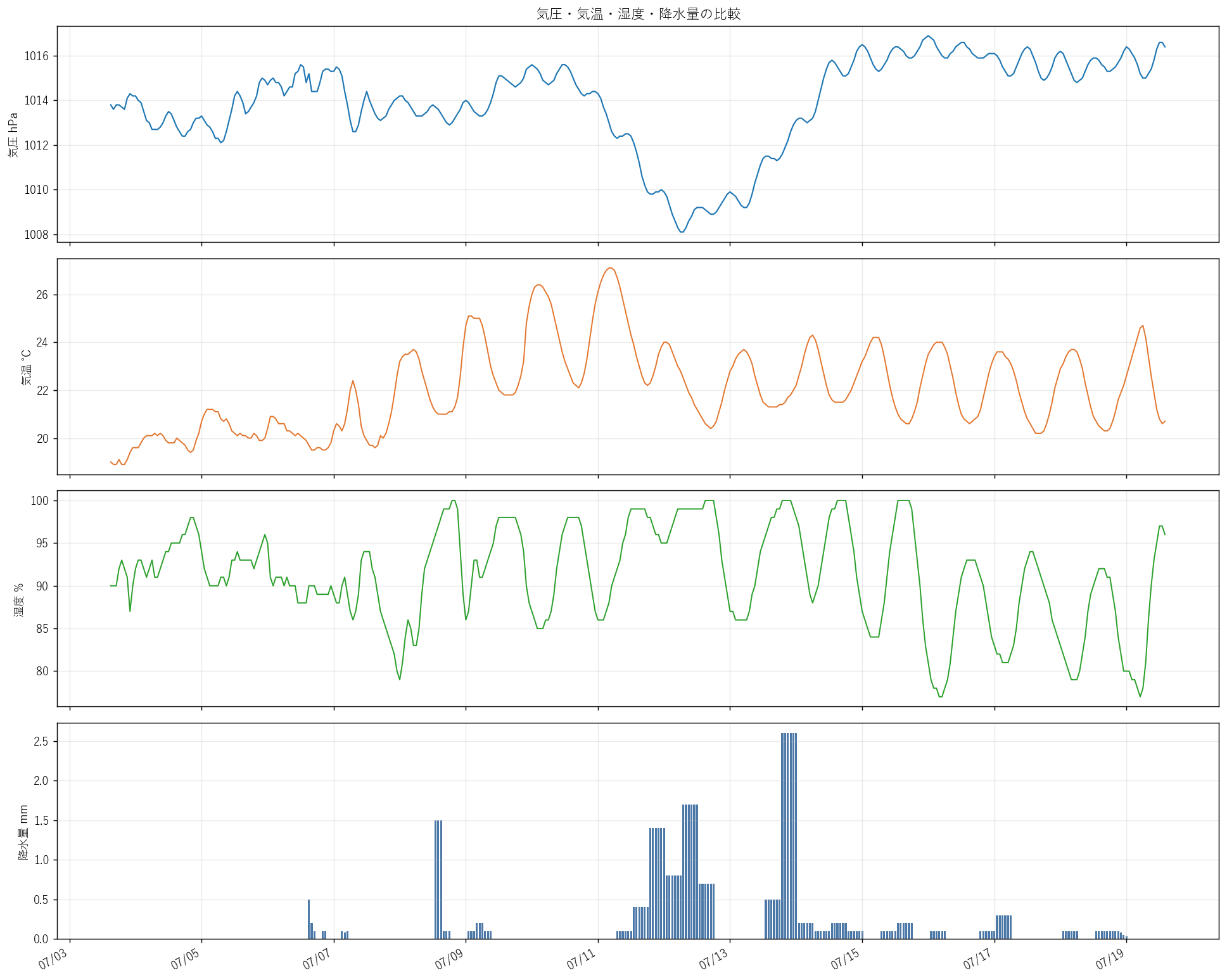Click the 80 humidity tick label
The image size is (1227, 980).
coord(42,671)
